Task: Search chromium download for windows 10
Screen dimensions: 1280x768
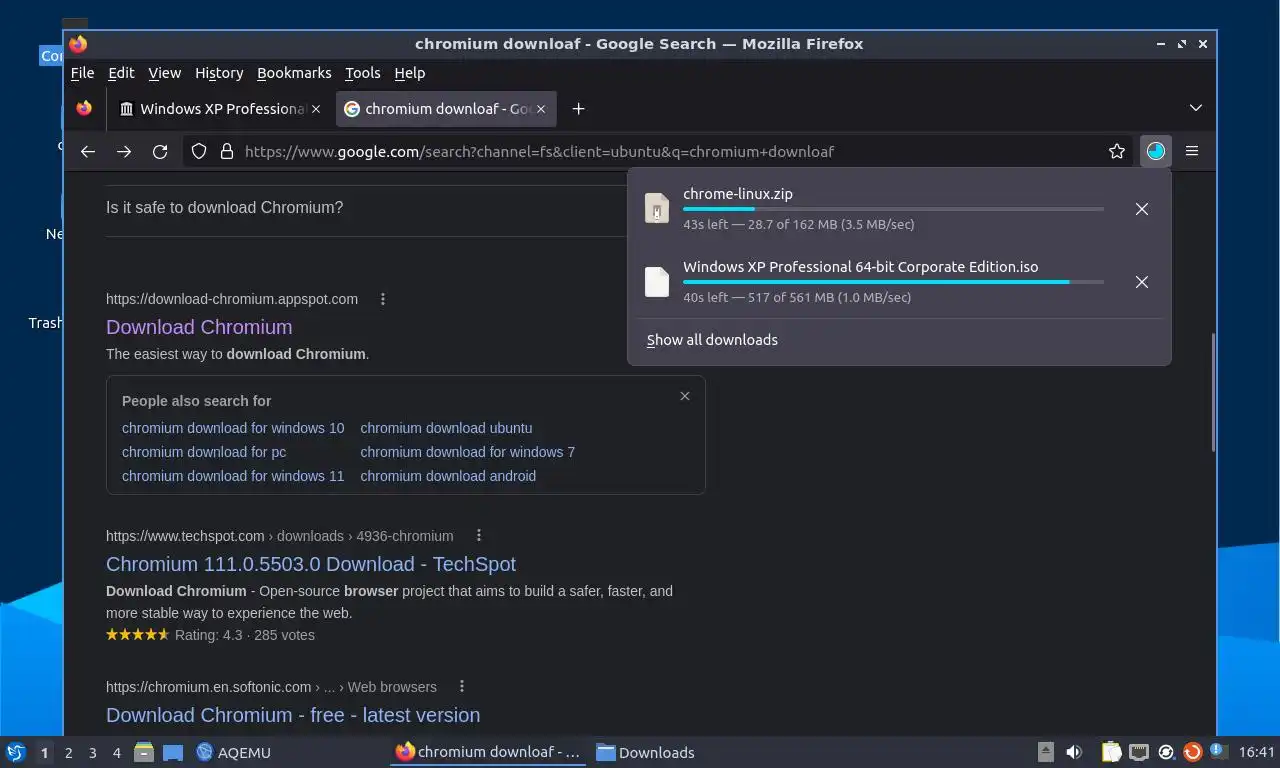Action: click(233, 428)
